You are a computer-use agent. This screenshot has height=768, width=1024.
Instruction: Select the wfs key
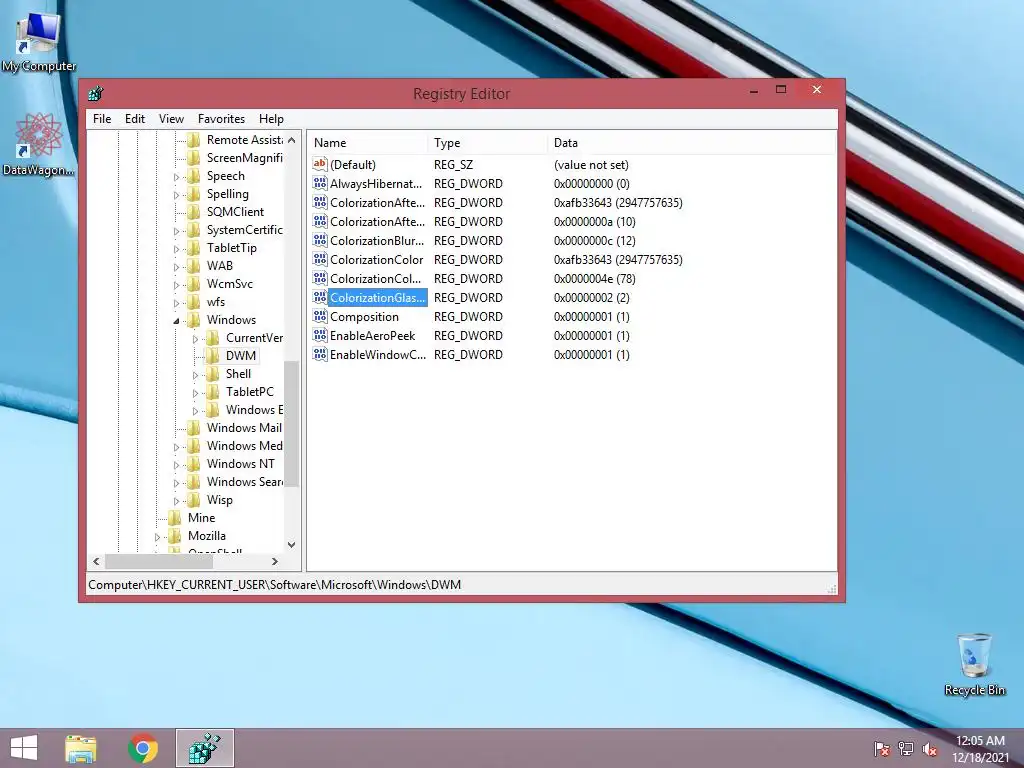[x=216, y=302]
